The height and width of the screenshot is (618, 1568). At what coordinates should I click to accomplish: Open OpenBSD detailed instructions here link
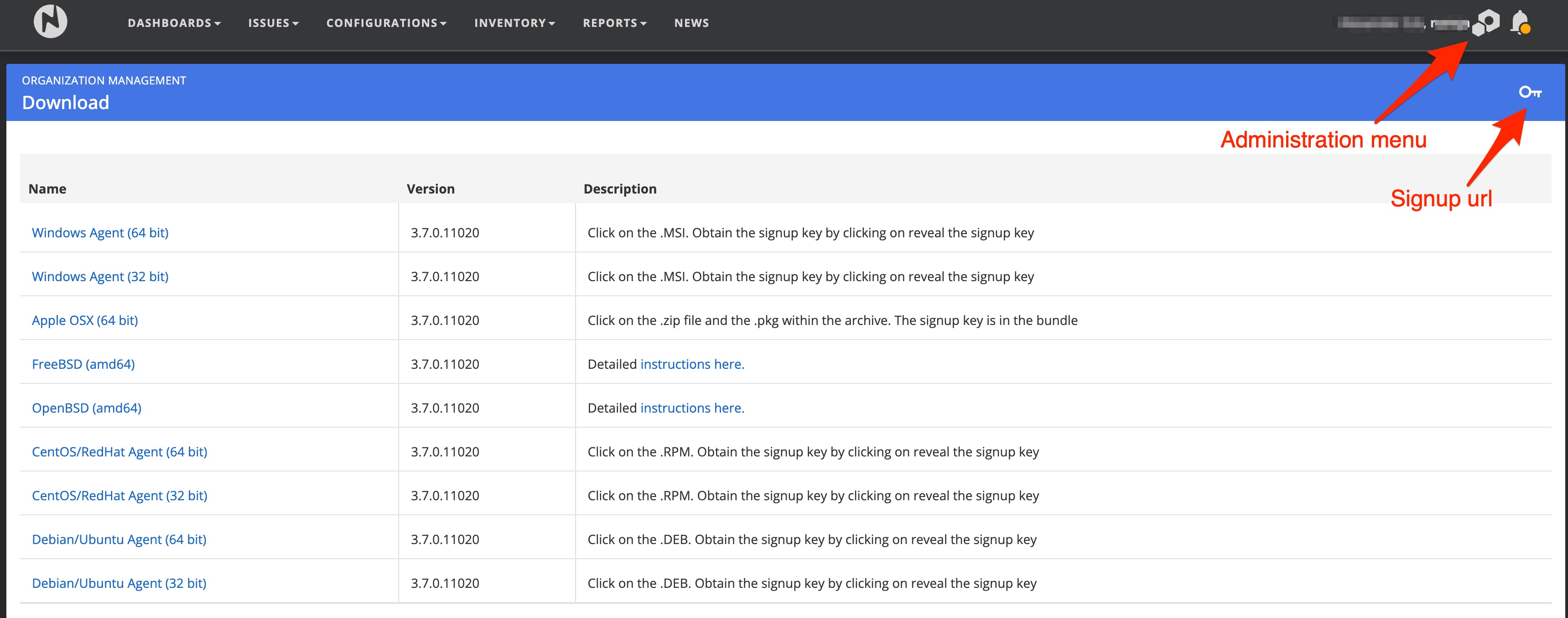(691, 408)
